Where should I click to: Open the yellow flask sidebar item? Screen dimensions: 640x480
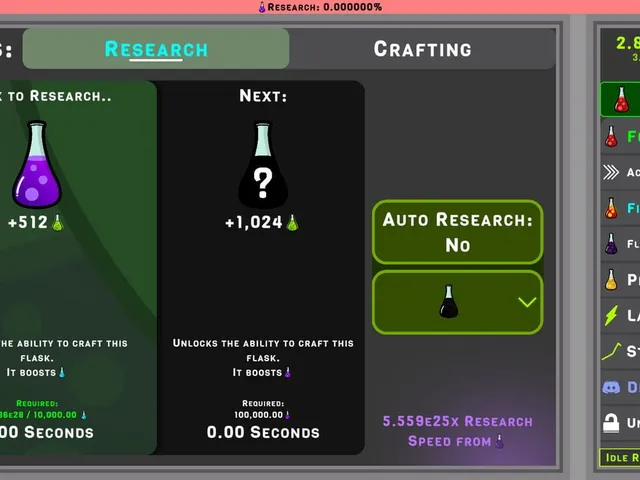620,280
